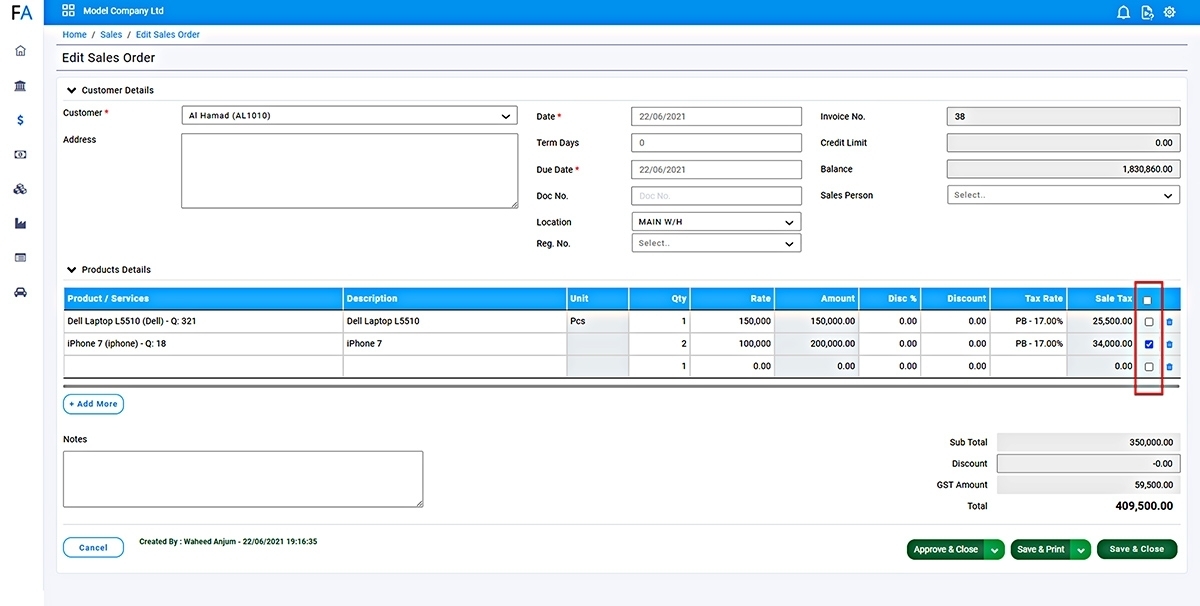This screenshot has height=606, width=1200.
Task: Go to Sales breadcrumb link
Action: tap(111, 35)
